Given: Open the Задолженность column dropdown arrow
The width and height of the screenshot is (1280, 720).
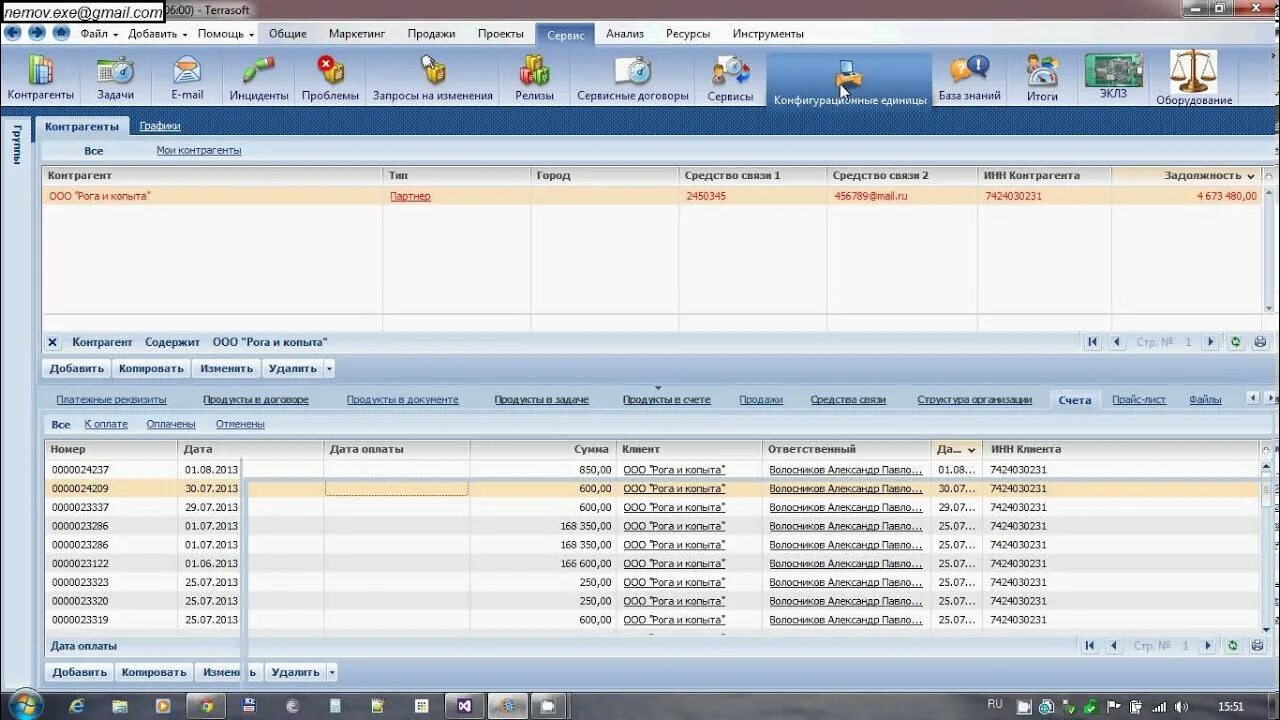Looking at the screenshot, I should [x=1251, y=176].
